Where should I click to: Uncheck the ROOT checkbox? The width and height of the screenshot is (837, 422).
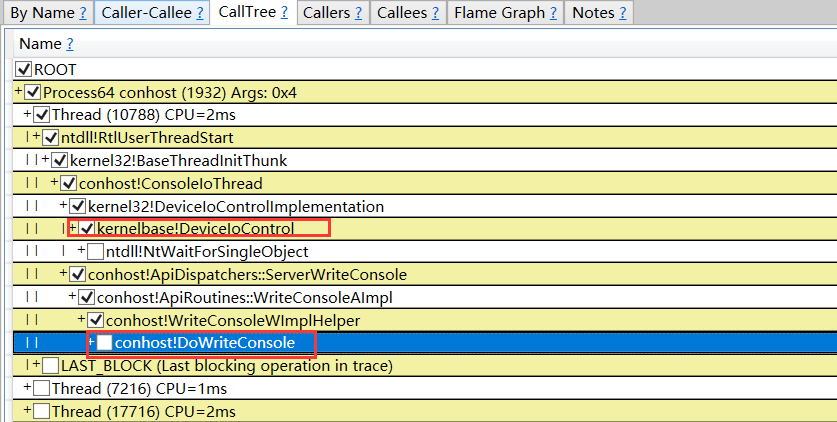[x=24, y=70]
